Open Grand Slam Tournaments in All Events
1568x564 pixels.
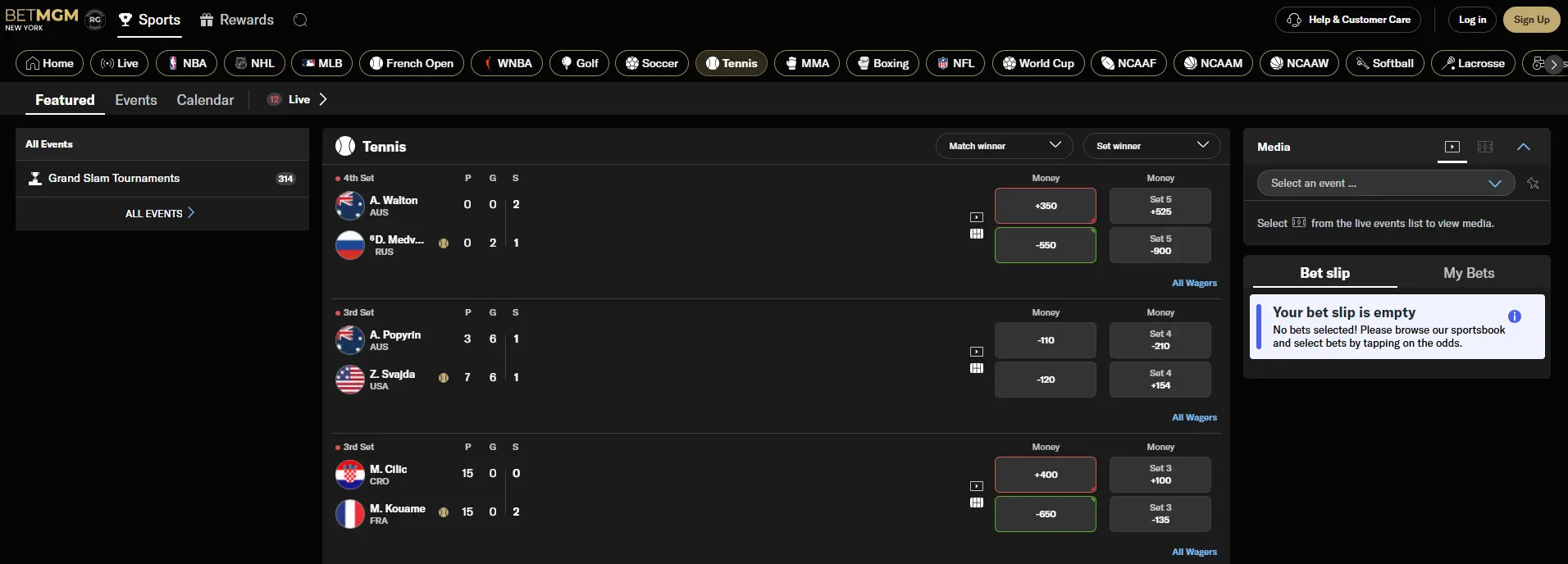pos(162,178)
